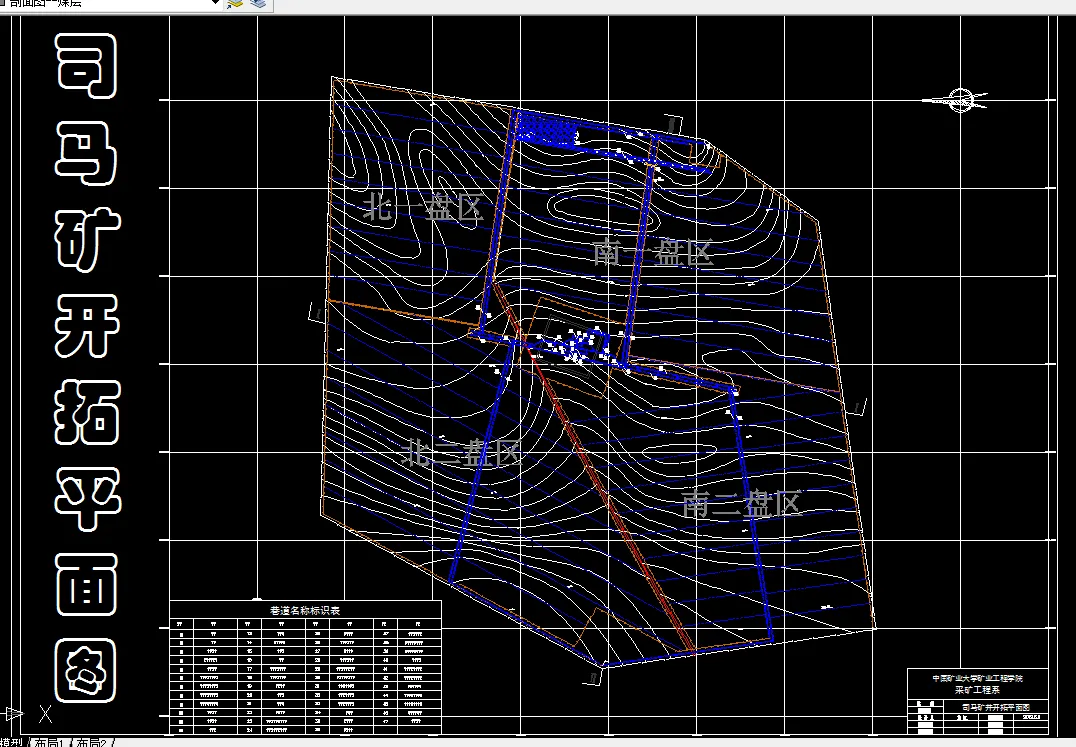Select the 南一盘区 label in the drawing
Viewport: 1076px width, 747px height.
[x=653, y=252]
